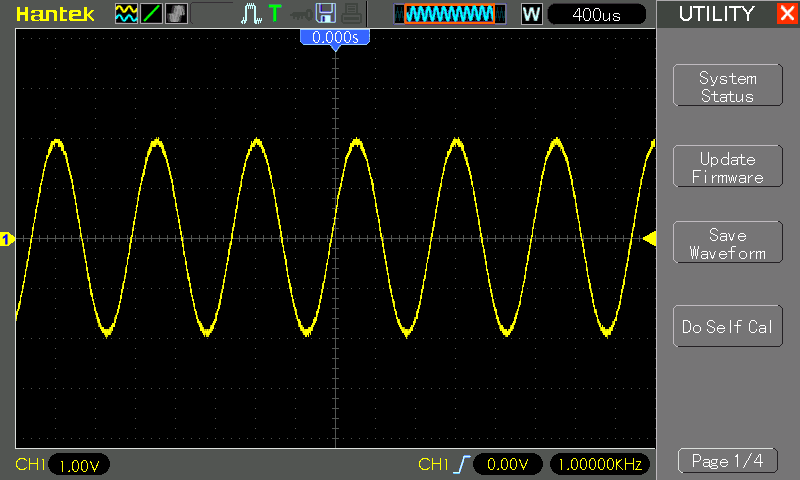800x480 pixels.
Task: Choose Save Waveform
Action: coord(728,242)
